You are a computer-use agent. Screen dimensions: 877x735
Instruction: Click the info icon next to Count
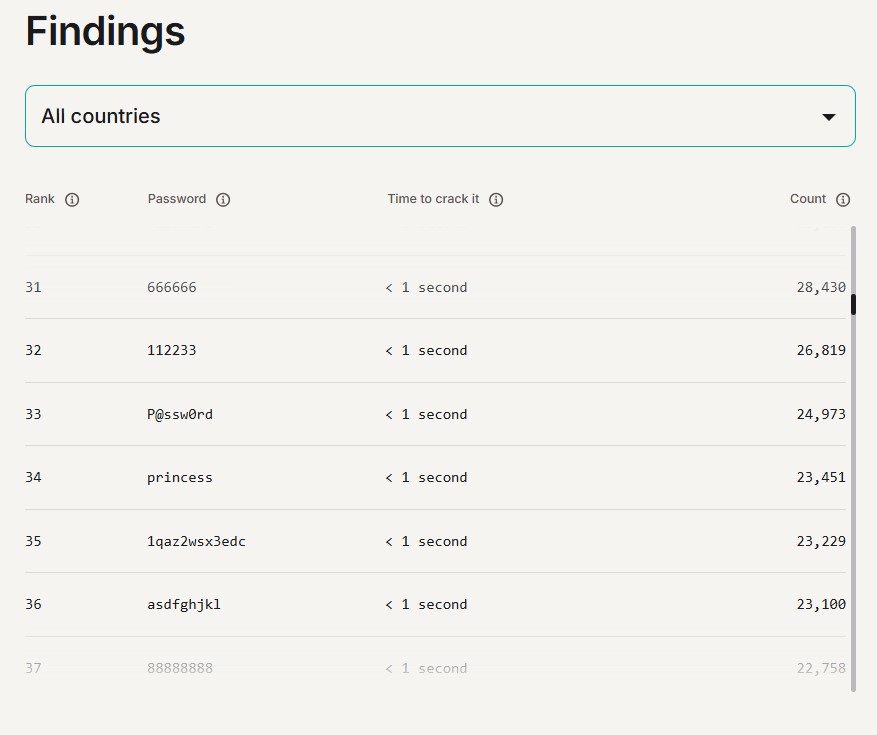pyautogui.click(x=843, y=200)
